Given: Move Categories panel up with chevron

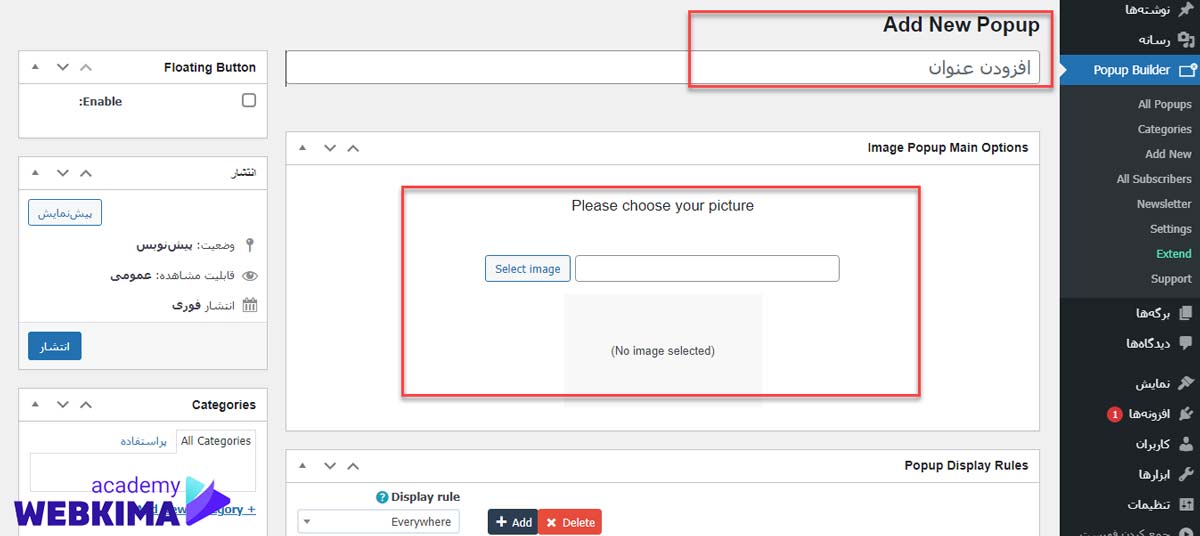Looking at the screenshot, I should (x=85, y=405).
